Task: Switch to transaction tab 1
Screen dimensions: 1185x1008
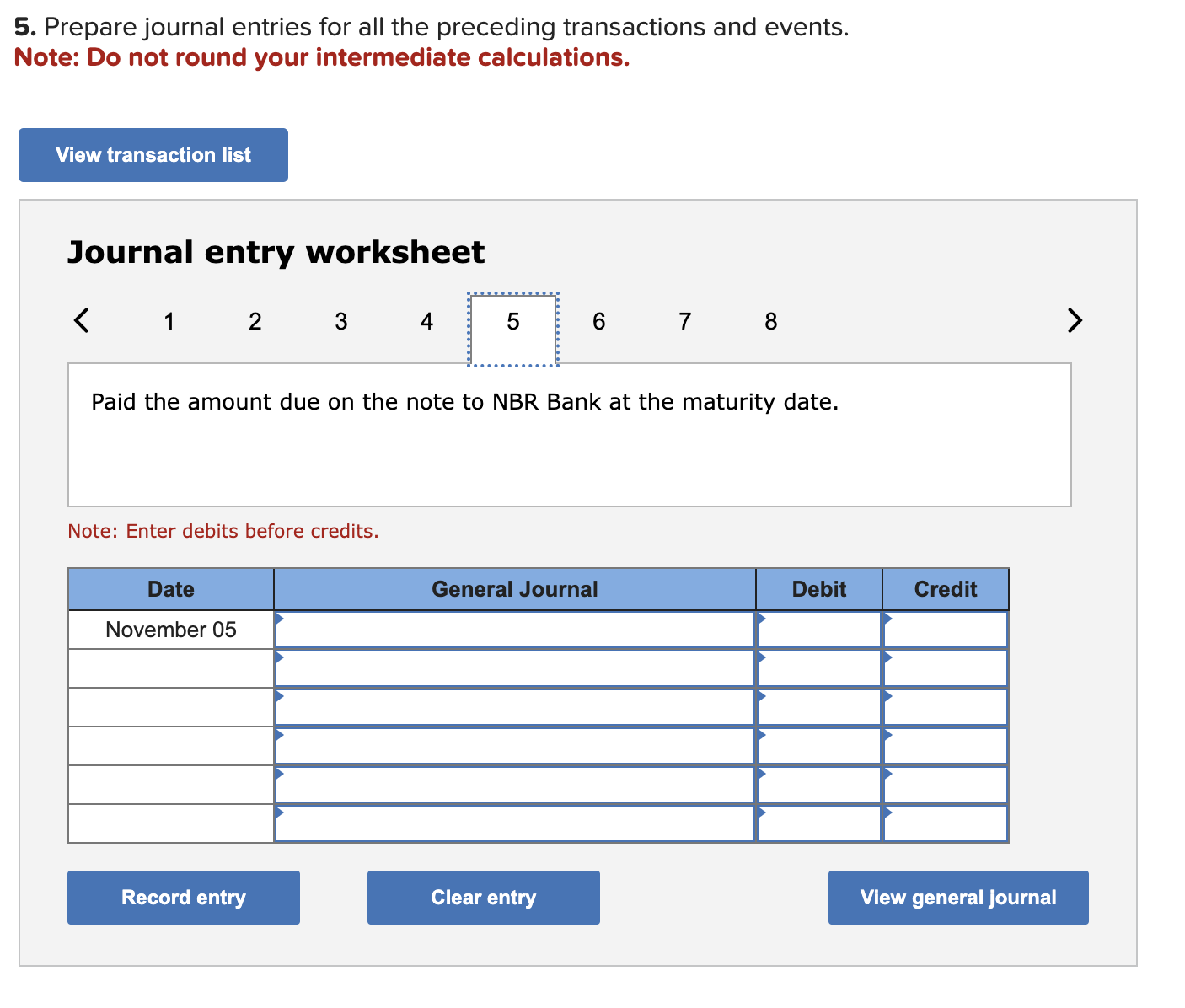Action: pos(169,321)
